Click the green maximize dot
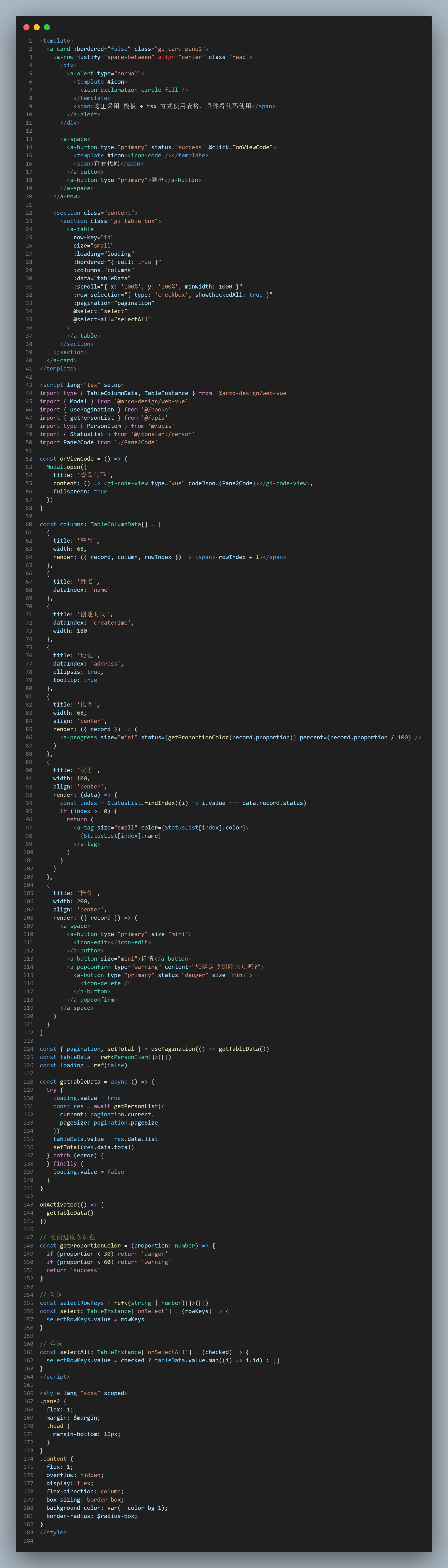The width and height of the screenshot is (448, 1568). tap(47, 27)
